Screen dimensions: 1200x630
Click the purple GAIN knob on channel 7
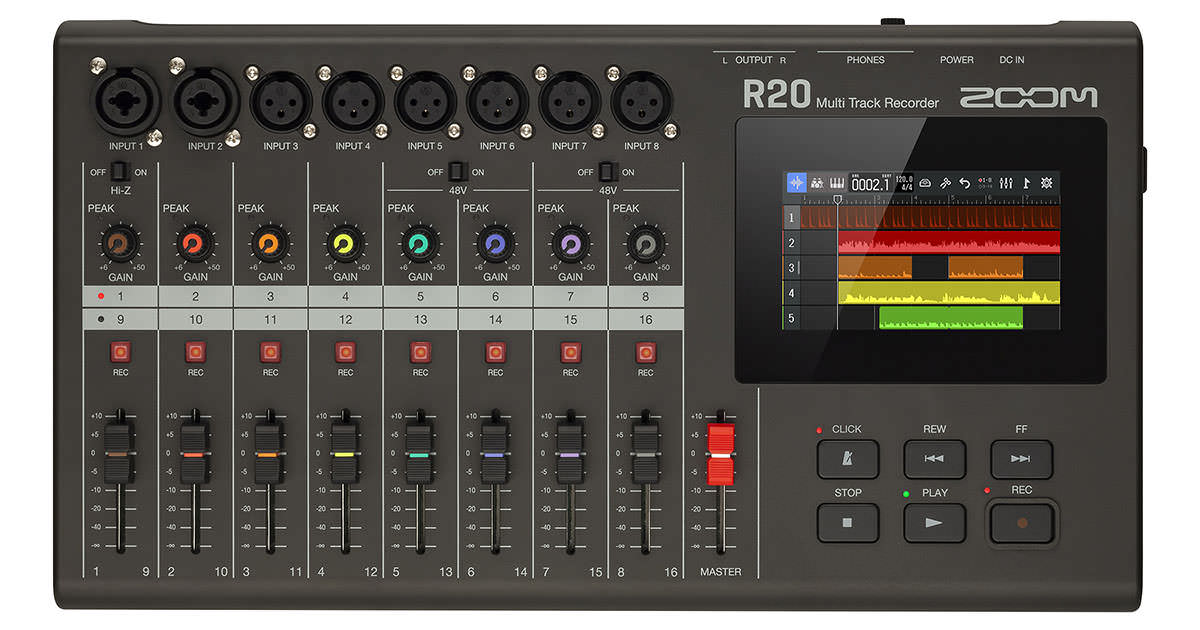[x=570, y=243]
